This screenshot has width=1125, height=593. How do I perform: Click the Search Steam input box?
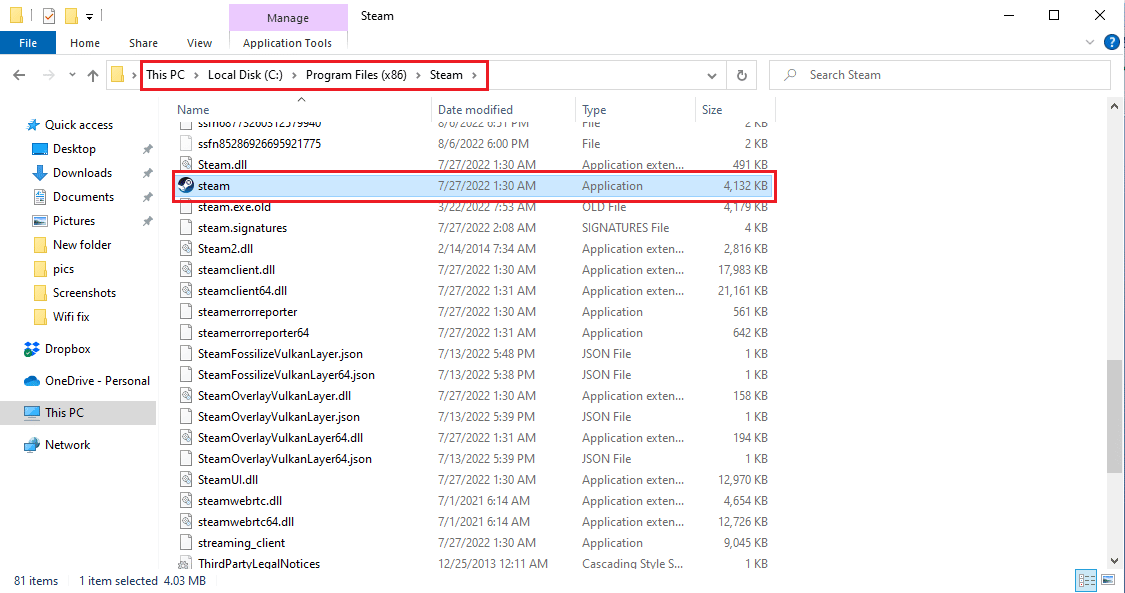pos(940,75)
